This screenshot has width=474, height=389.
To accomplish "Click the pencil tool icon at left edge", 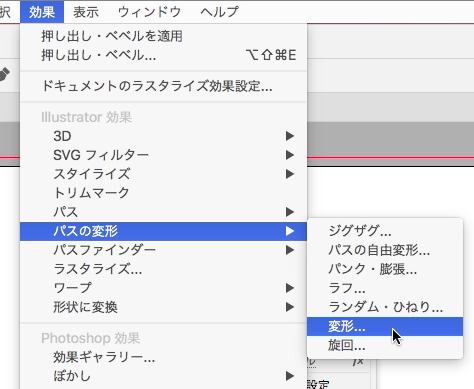I will tap(4, 74).
